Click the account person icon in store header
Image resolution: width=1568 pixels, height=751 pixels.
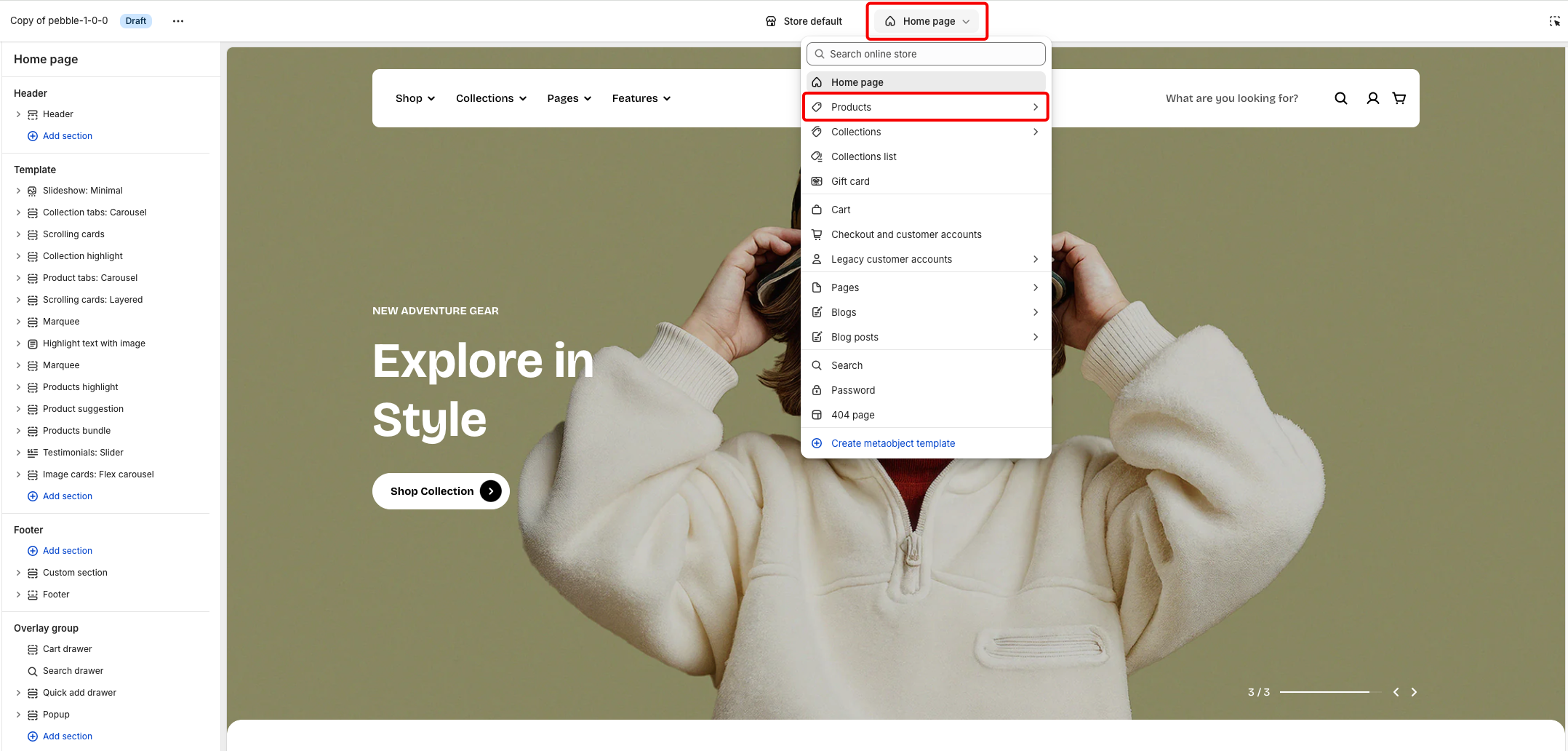click(x=1372, y=98)
